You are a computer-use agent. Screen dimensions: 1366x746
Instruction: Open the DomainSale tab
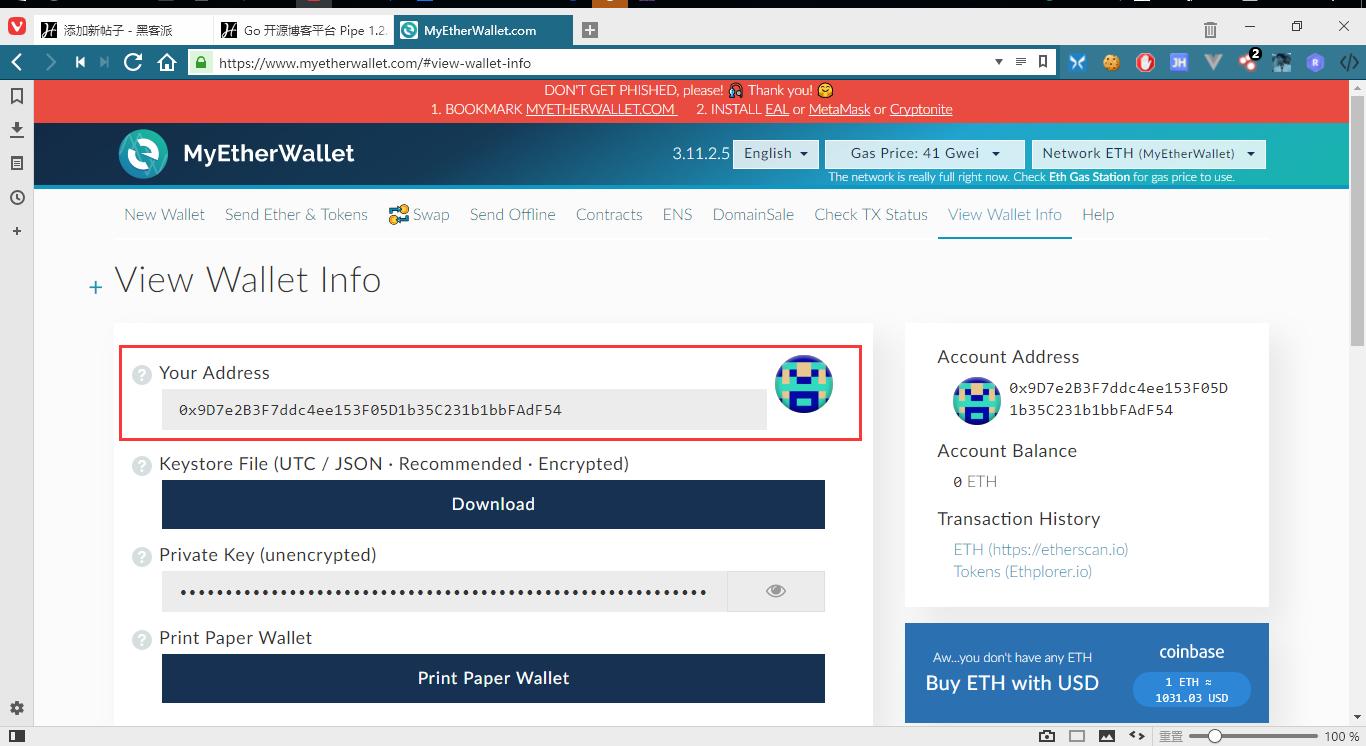click(x=753, y=214)
